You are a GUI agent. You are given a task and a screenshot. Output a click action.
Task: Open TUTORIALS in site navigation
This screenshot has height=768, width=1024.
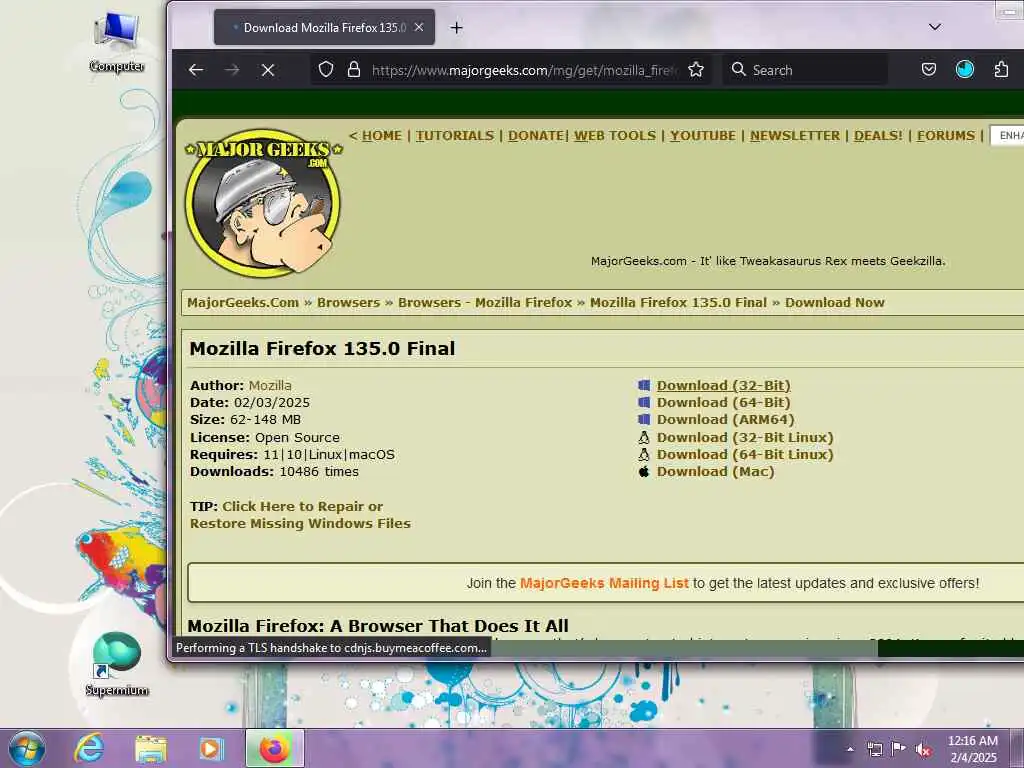click(455, 135)
